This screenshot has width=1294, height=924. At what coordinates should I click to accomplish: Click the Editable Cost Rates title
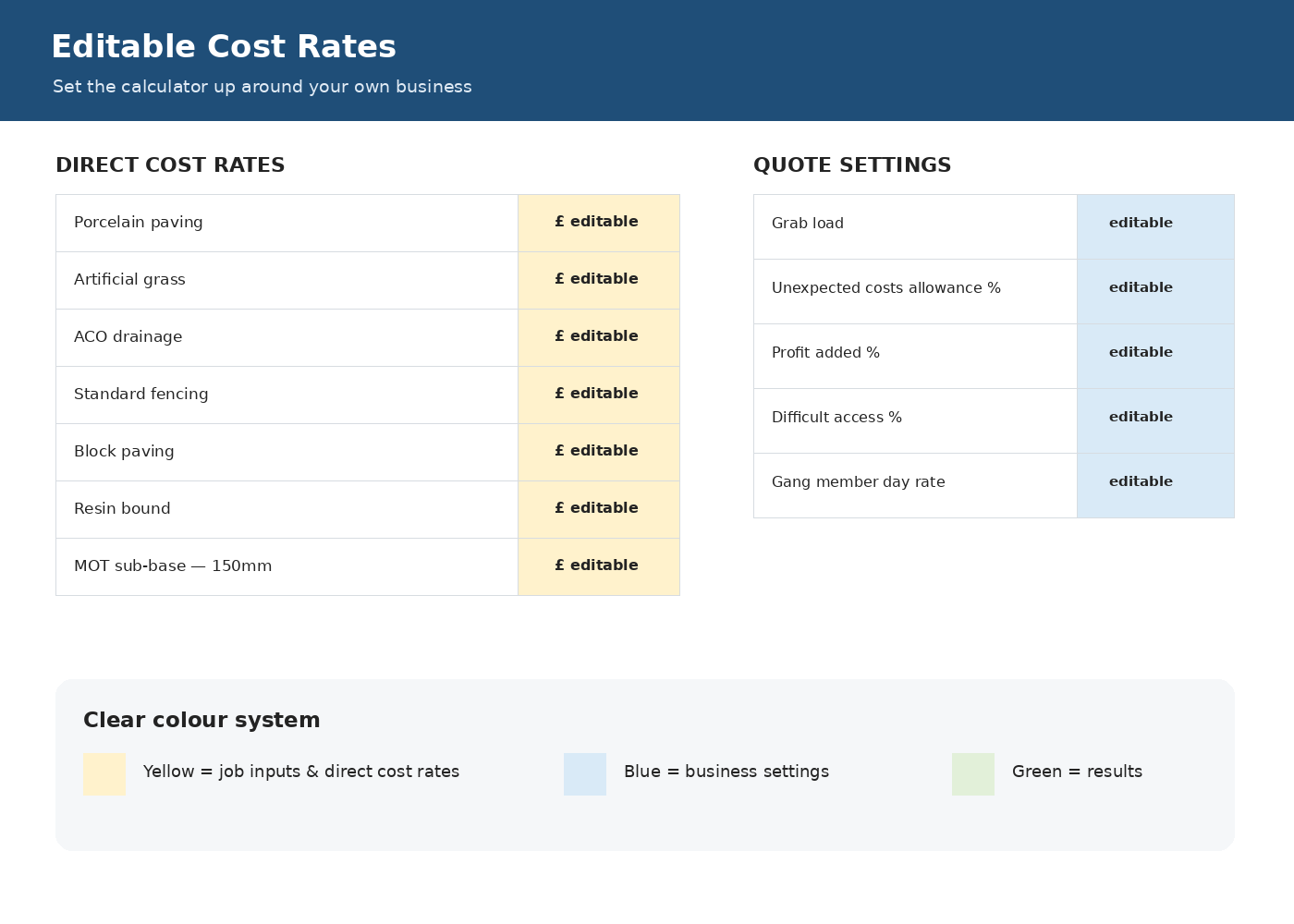224,47
